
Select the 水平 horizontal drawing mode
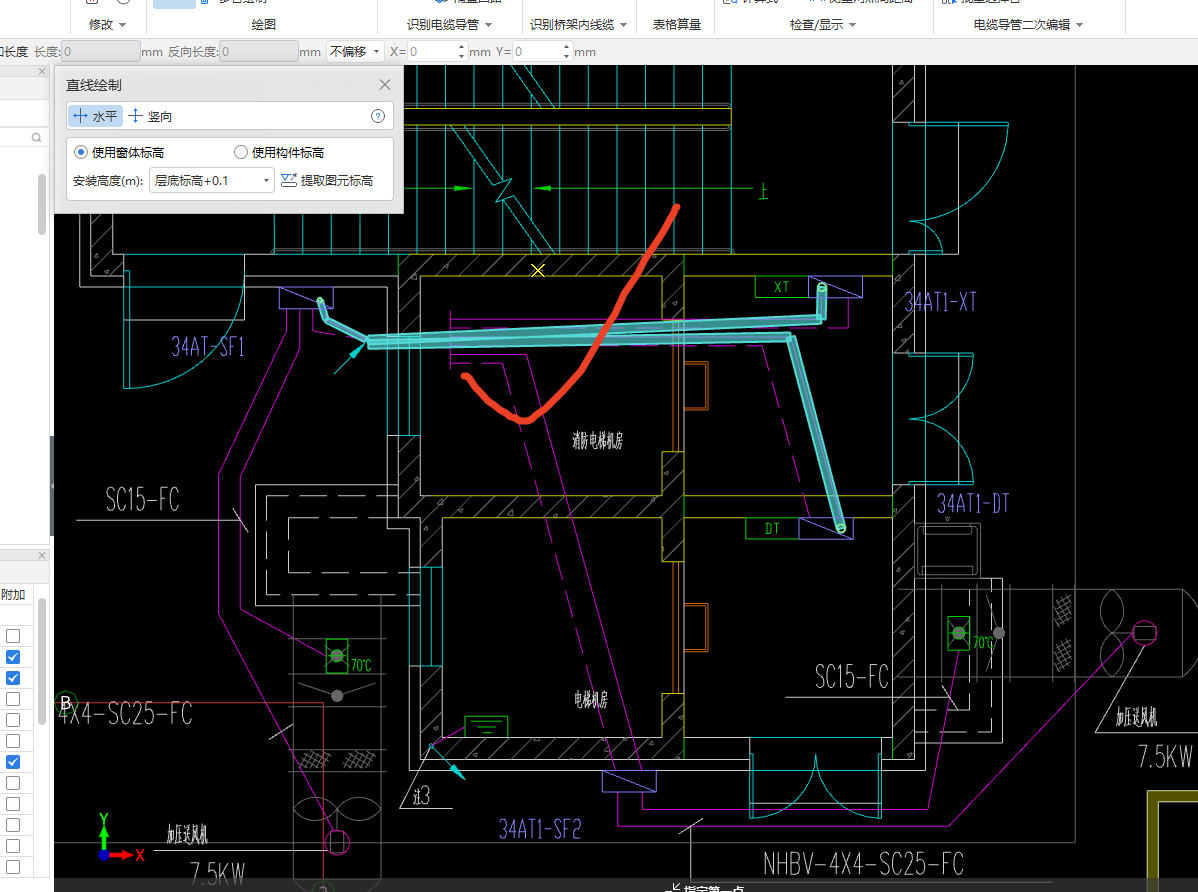pos(96,116)
